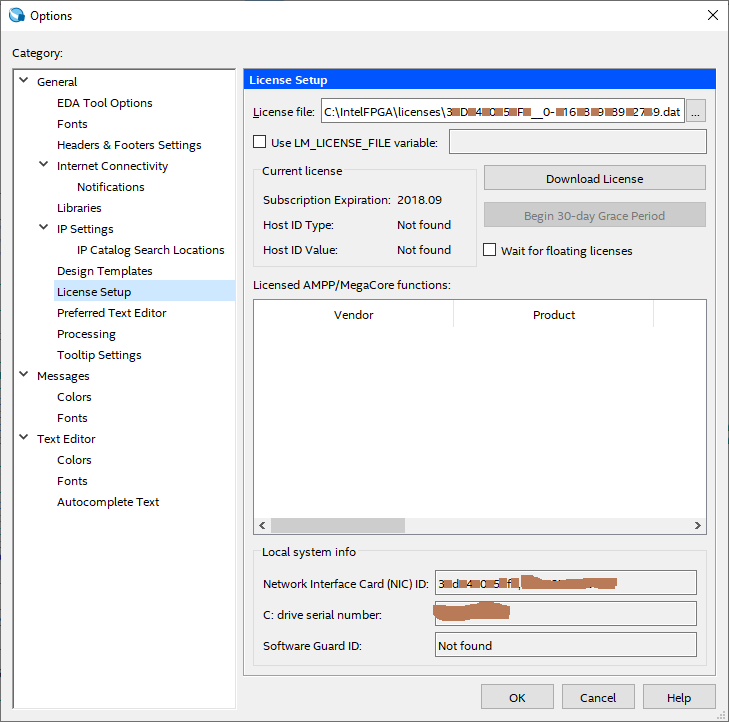Open the Notifications page
The image size is (729, 722).
click(x=111, y=187)
